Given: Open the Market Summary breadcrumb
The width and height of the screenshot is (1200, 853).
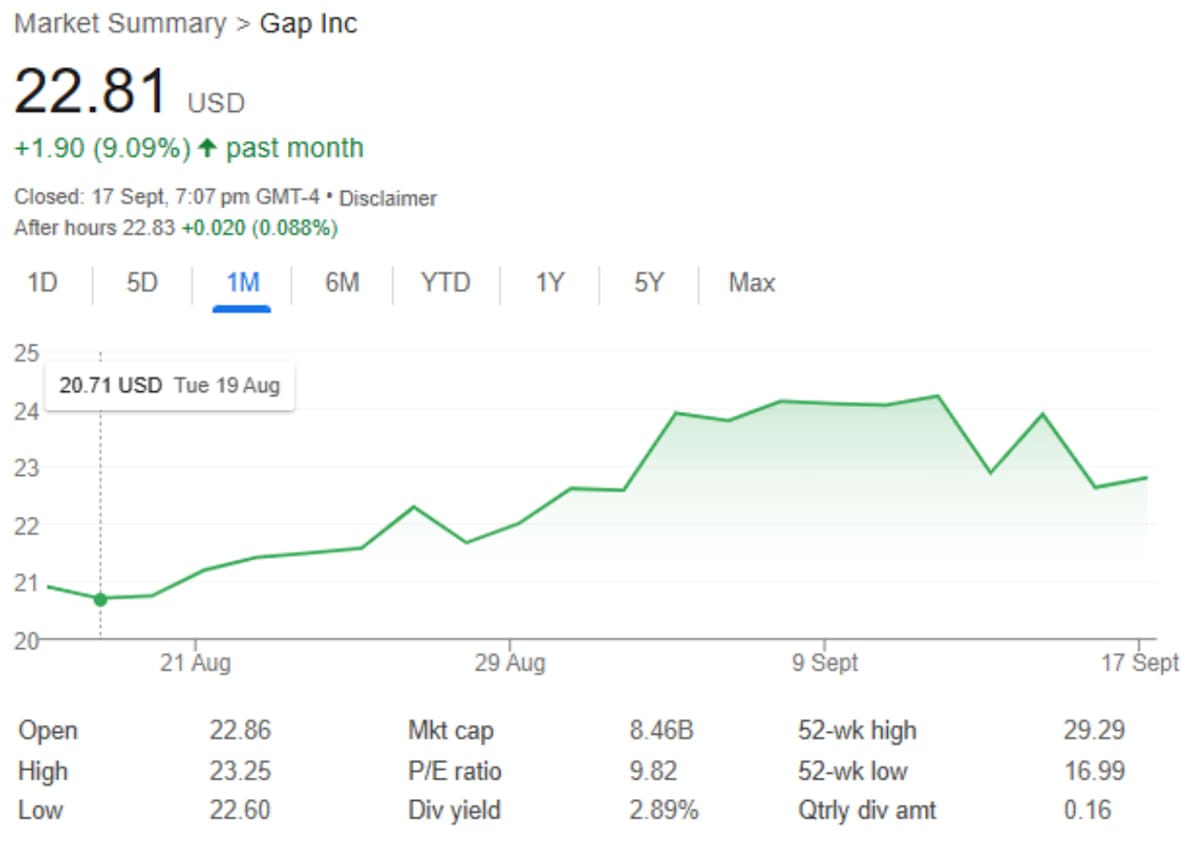Looking at the screenshot, I should (x=120, y=24).
